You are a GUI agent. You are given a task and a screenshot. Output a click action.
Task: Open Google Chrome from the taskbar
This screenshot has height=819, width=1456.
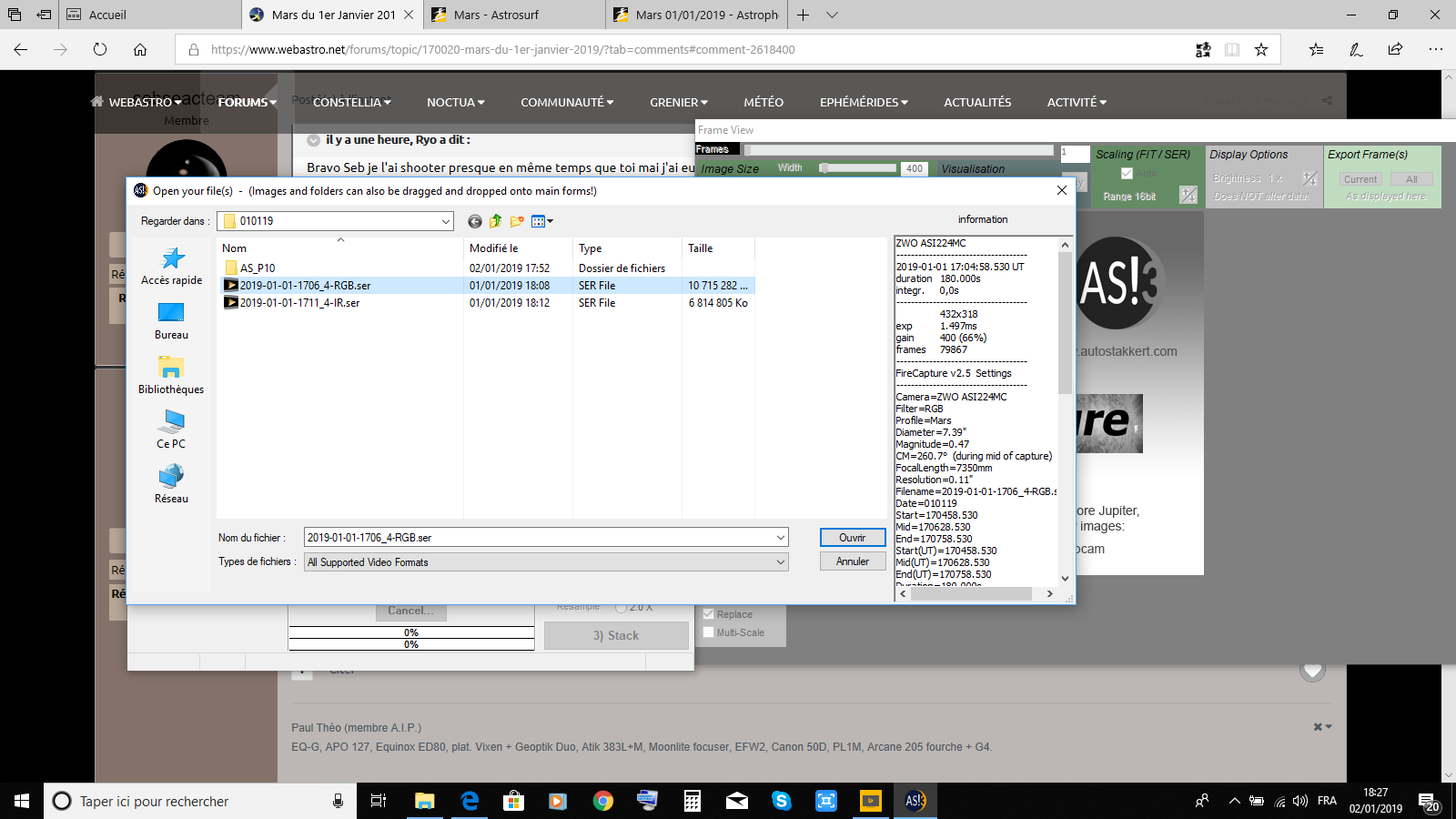pyautogui.click(x=602, y=801)
